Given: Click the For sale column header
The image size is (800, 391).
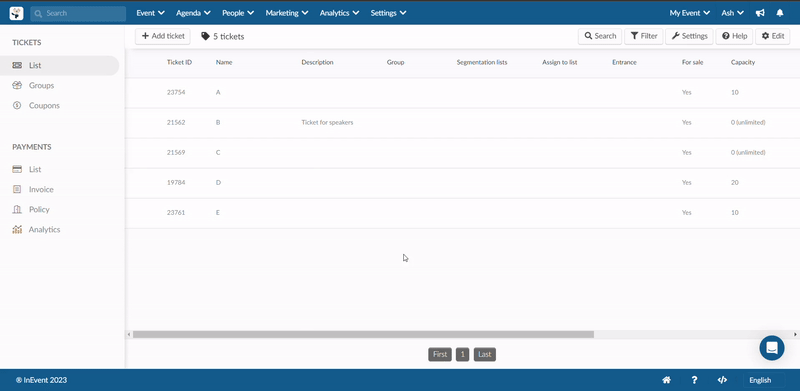Looking at the screenshot, I should click(692, 62).
